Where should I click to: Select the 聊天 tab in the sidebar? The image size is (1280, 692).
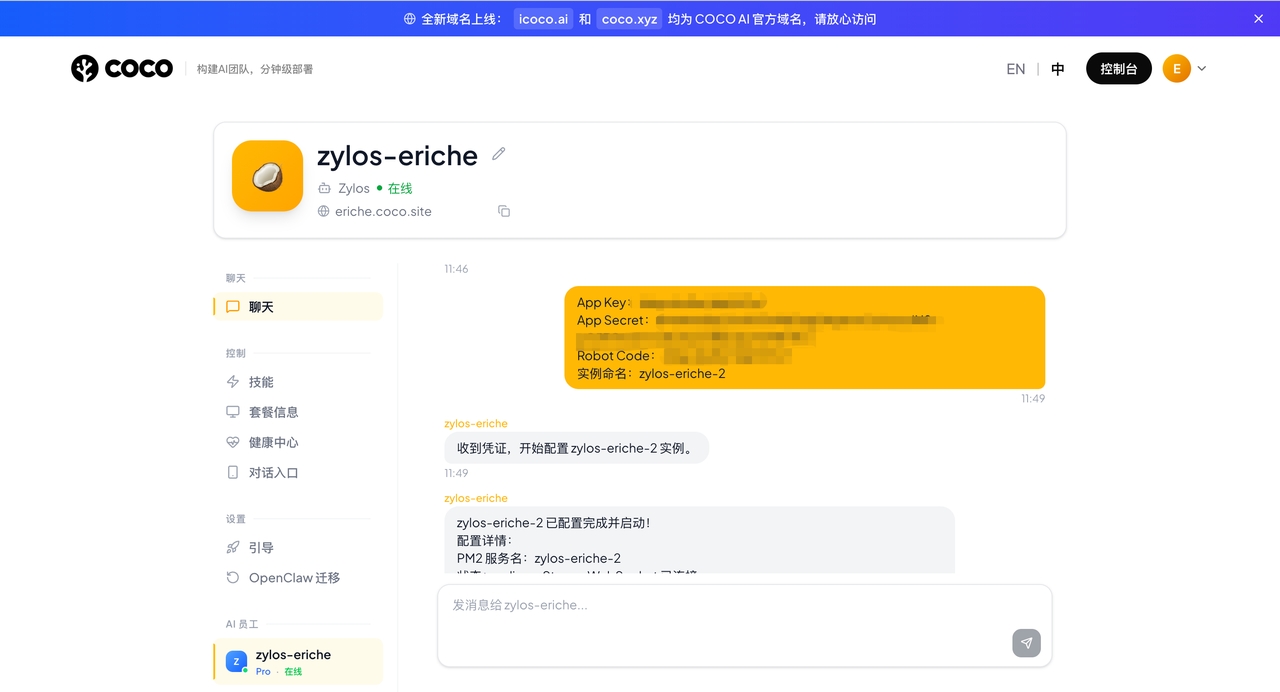pyautogui.click(x=298, y=307)
